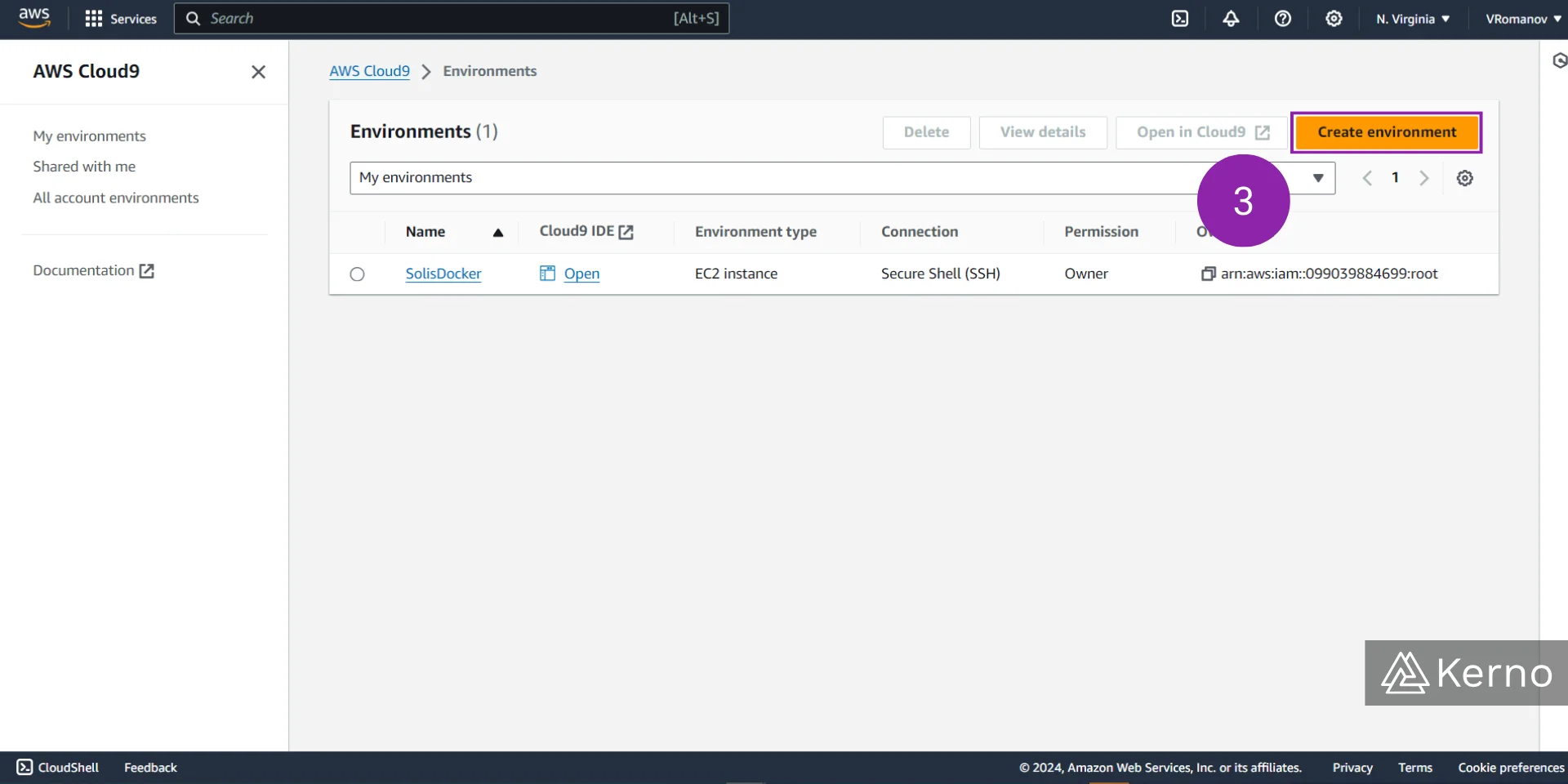Click the Environment type column header
1568x784 pixels.
[755, 232]
